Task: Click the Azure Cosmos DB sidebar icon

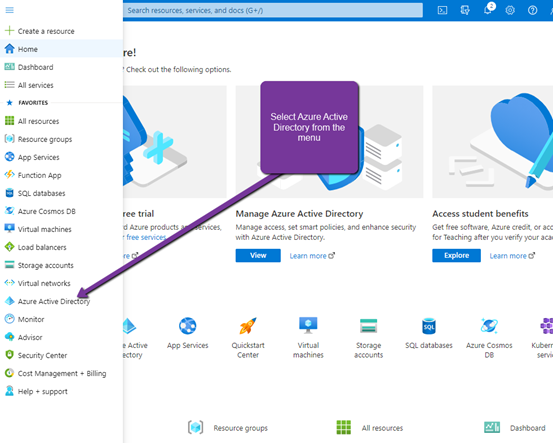Action: tap(10, 211)
